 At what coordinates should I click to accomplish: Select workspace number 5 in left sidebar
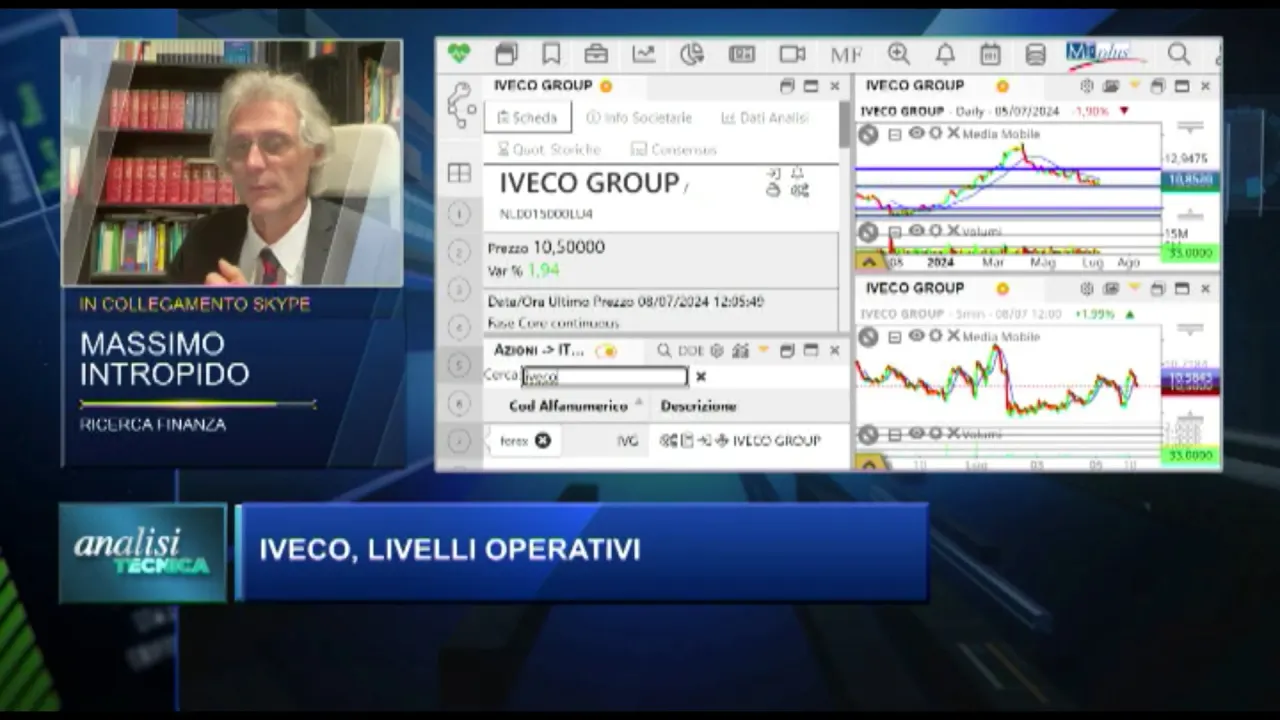tap(459, 365)
